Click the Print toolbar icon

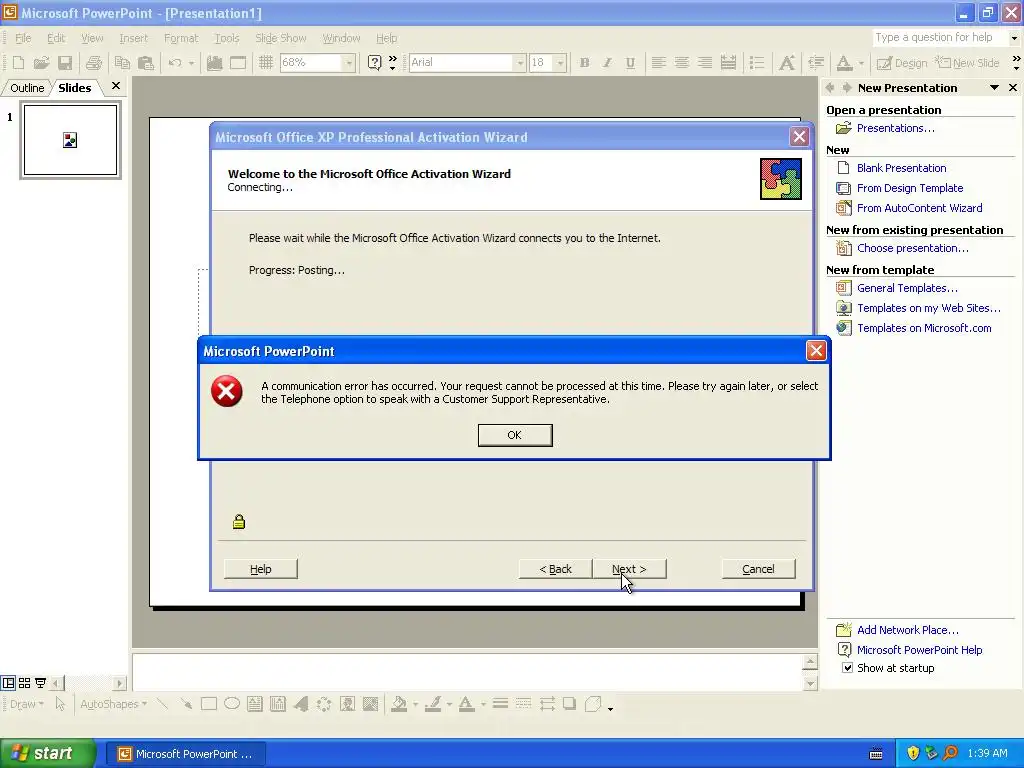click(94, 63)
